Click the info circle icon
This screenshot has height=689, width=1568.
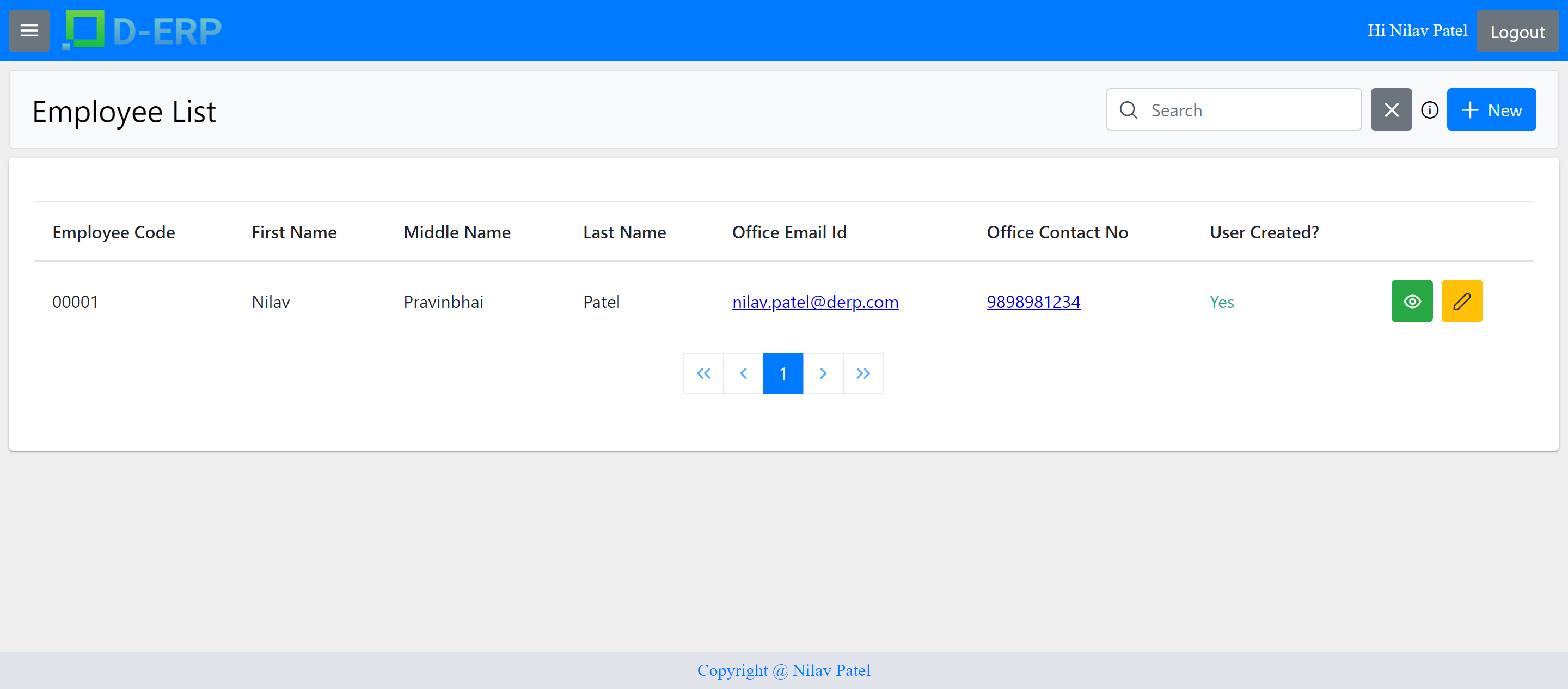1429,110
